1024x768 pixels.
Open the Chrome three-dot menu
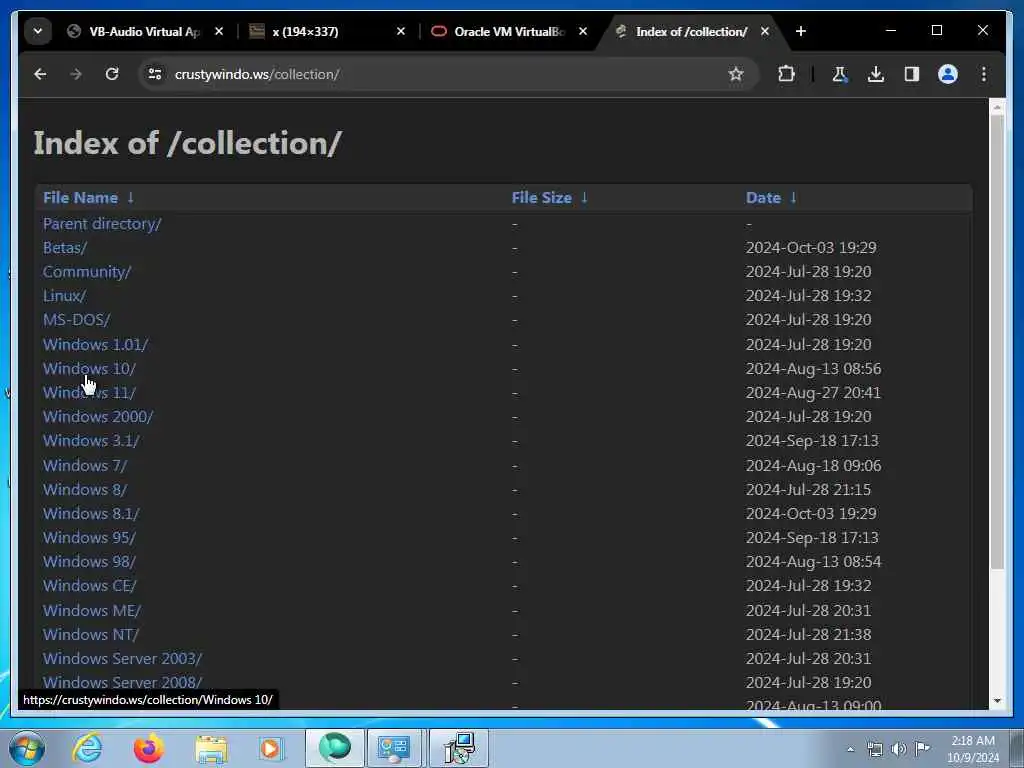pyautogui.click(x=984, y=74)
